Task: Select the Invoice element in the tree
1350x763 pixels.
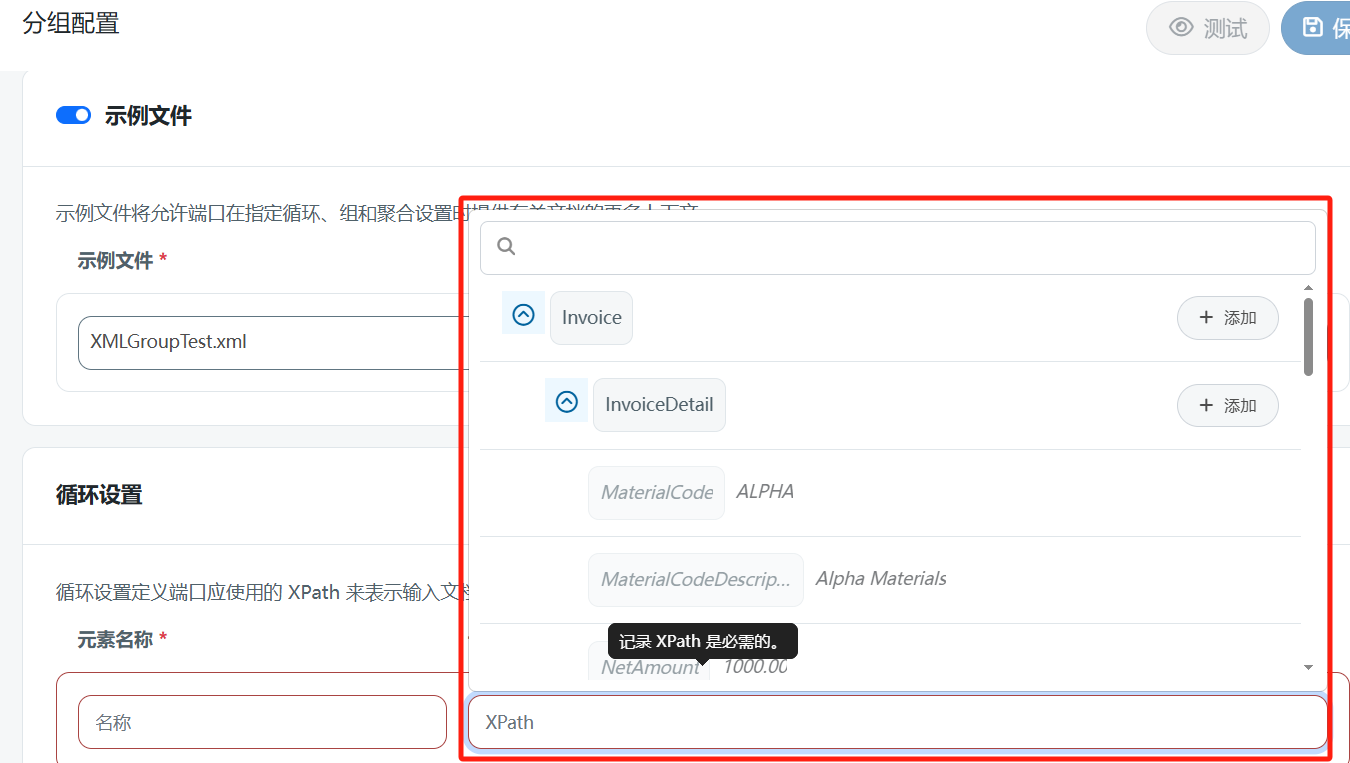Action: (590, 317)
